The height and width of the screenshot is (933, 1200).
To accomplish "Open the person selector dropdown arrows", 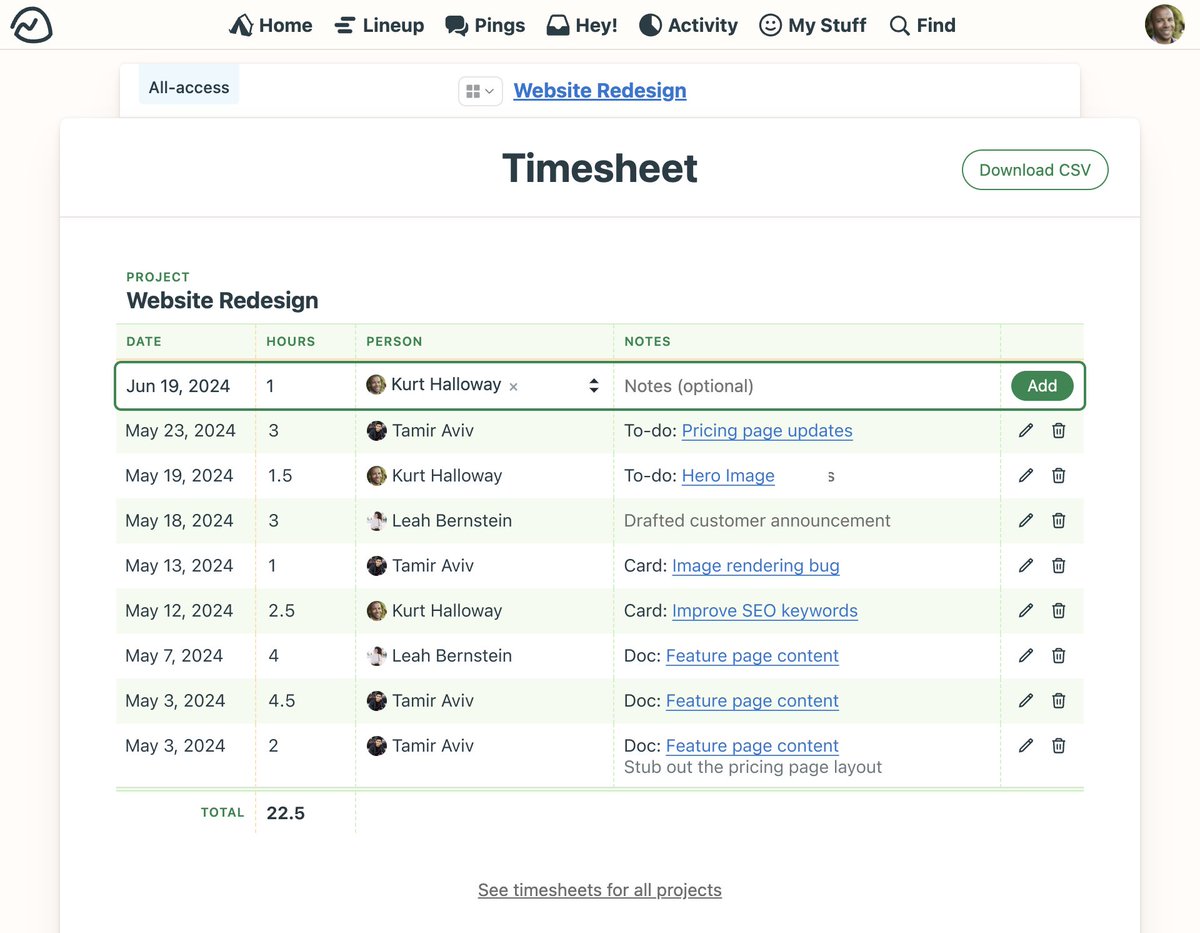I will [593, 386].
